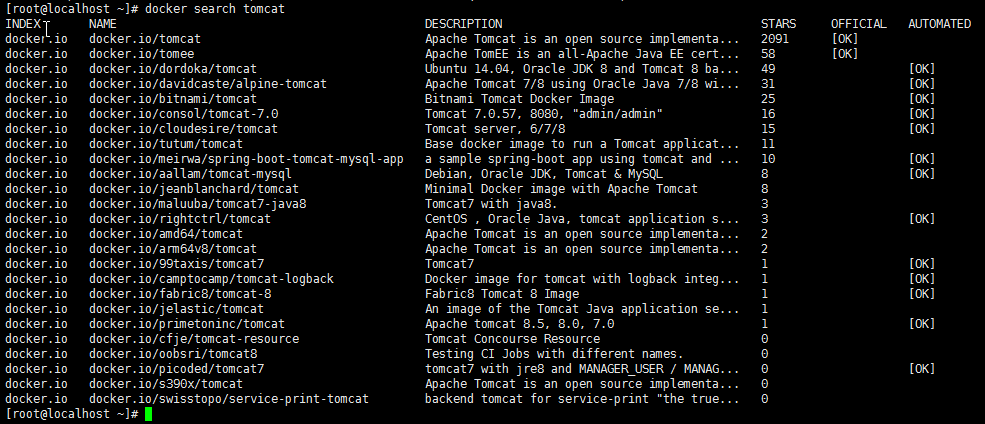This screenshot has height=424, width=985.
Task: Click the AUTOMATED [OK] for dordoka/tomcat
Action: pyautogui.click(x=922, y=68)
